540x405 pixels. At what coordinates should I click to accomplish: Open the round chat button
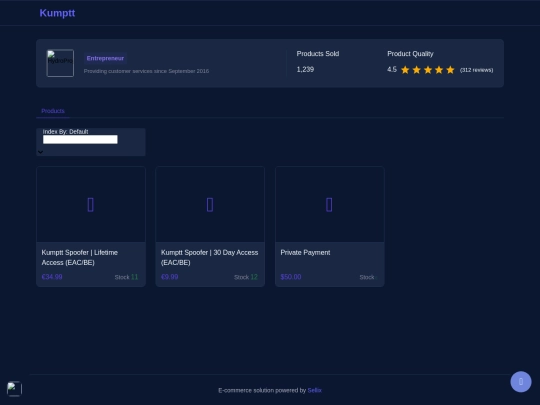click(521, 382)
